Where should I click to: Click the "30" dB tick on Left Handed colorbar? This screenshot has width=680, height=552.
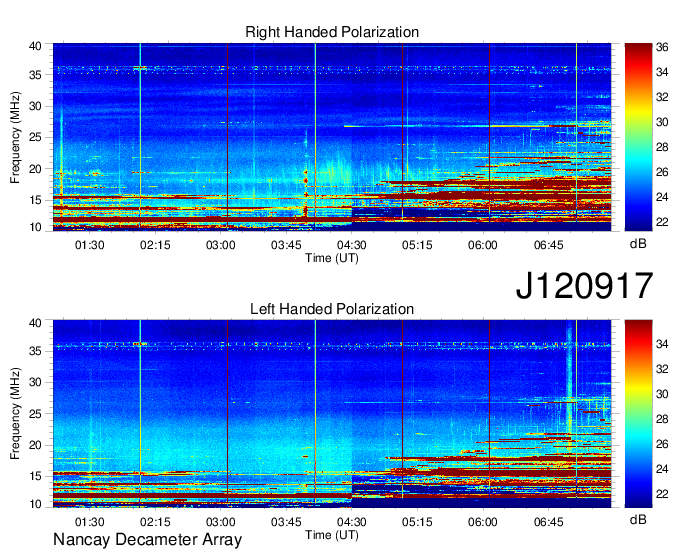662,394
